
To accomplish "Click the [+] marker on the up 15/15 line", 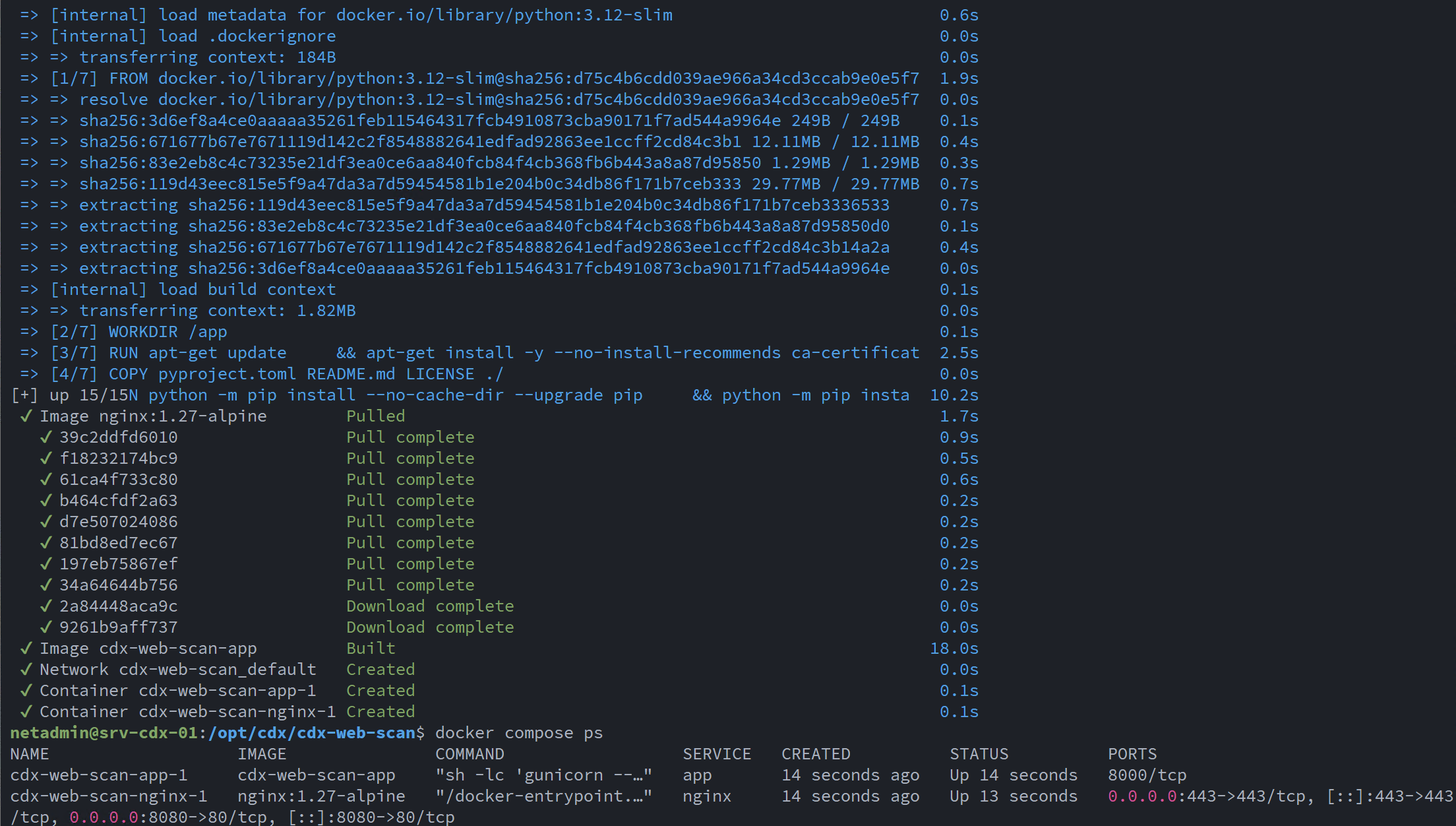I will click(24, 395).
